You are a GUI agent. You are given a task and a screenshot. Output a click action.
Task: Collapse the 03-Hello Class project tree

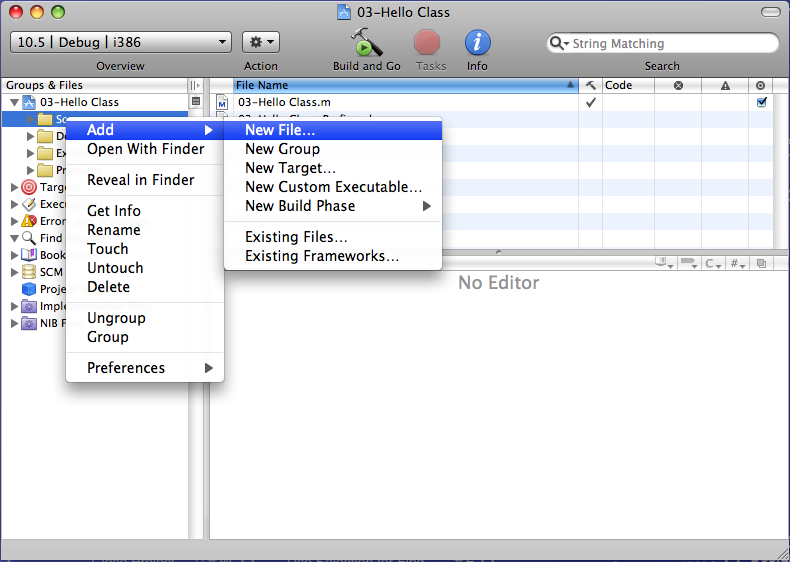click(15, 102)
